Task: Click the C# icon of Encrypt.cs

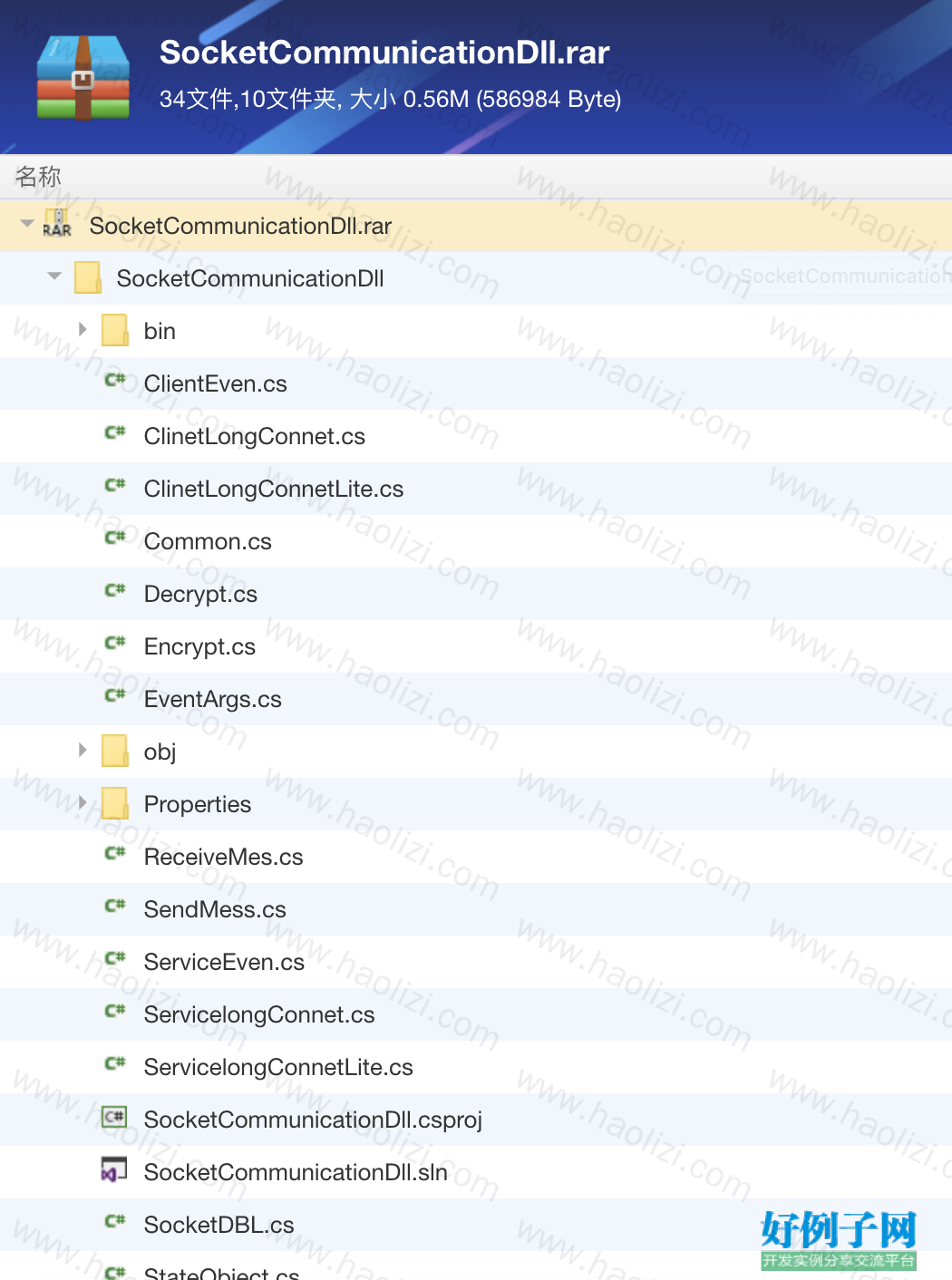Action: [115, 643]
